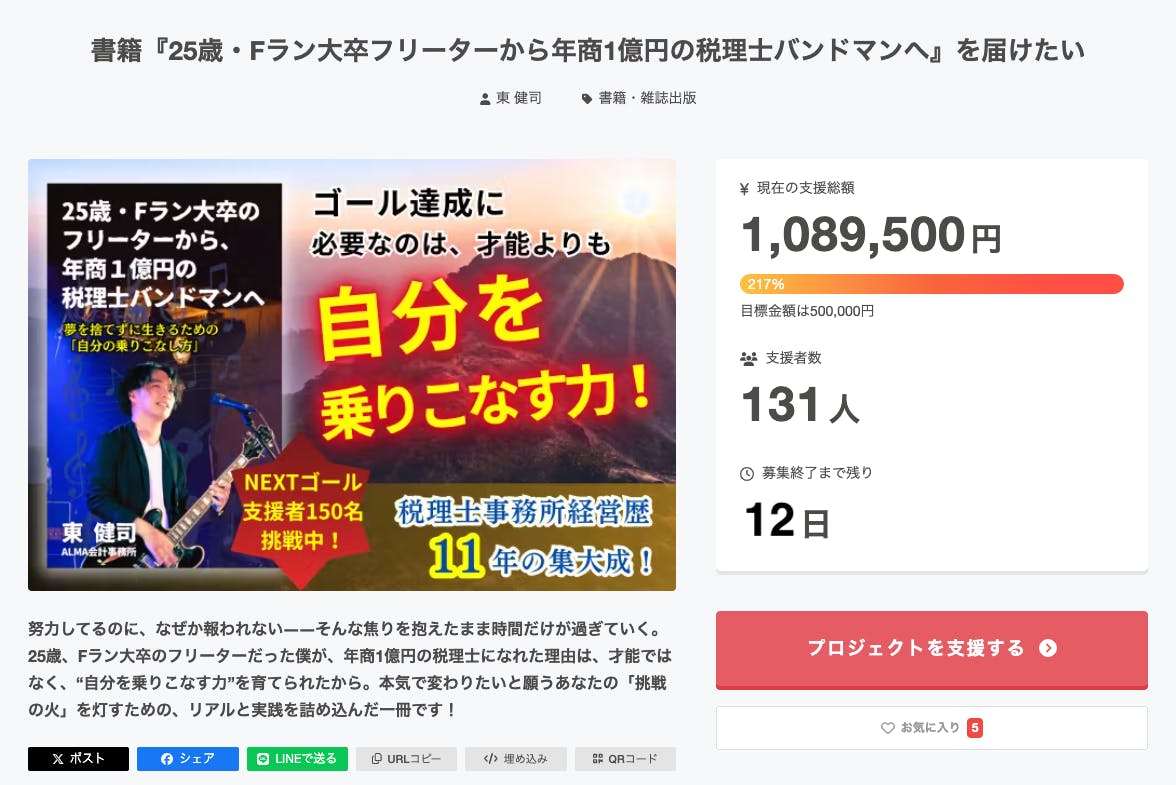Open author 東 健司's profile link
1176x785 pixels.
519,98
